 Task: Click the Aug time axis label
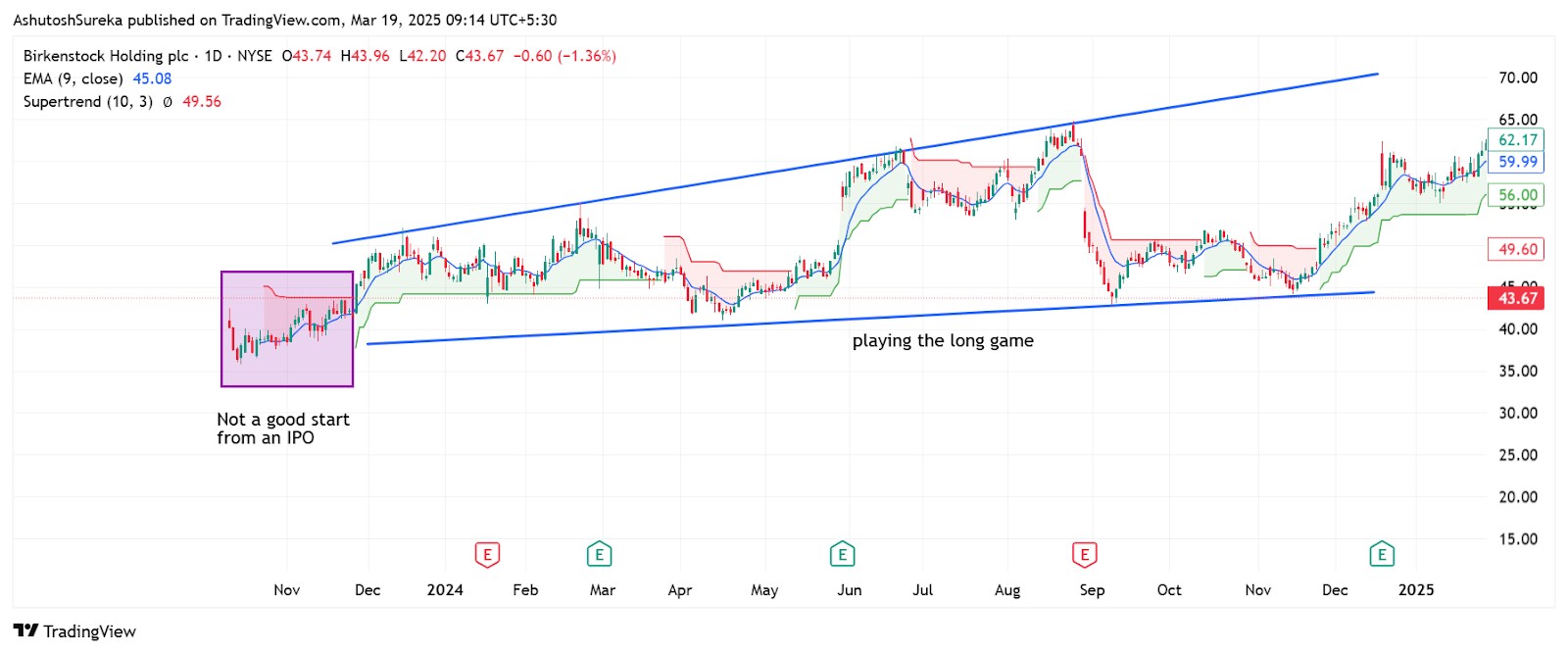point(1007,590)
